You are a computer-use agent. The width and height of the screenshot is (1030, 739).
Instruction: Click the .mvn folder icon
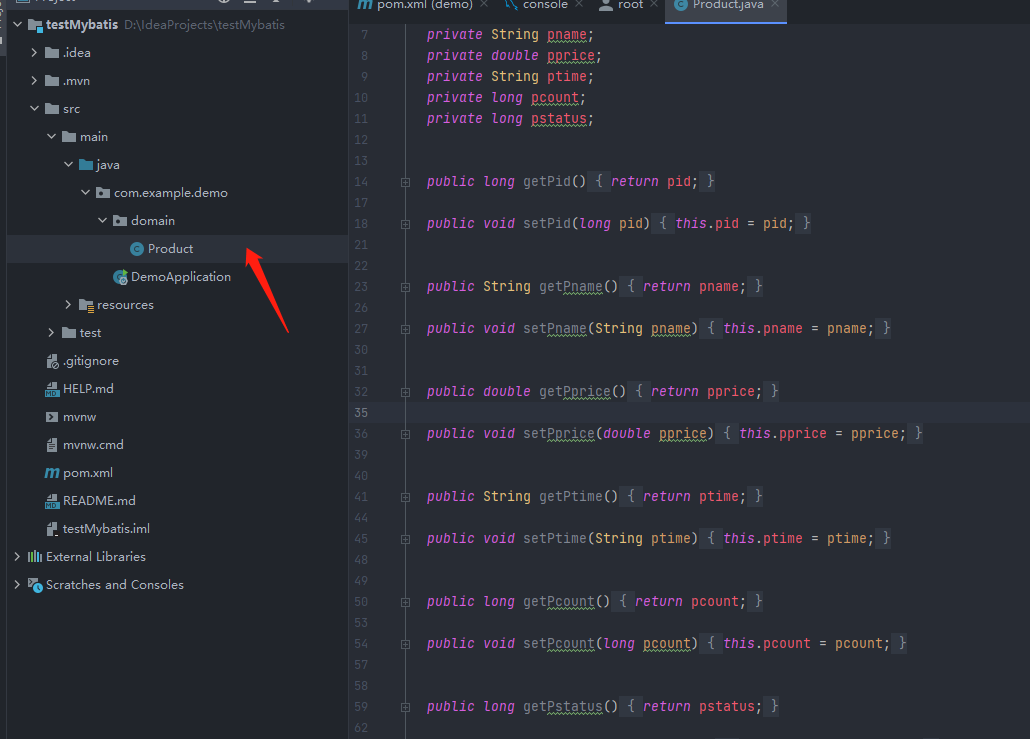click(x=52, y=81)
